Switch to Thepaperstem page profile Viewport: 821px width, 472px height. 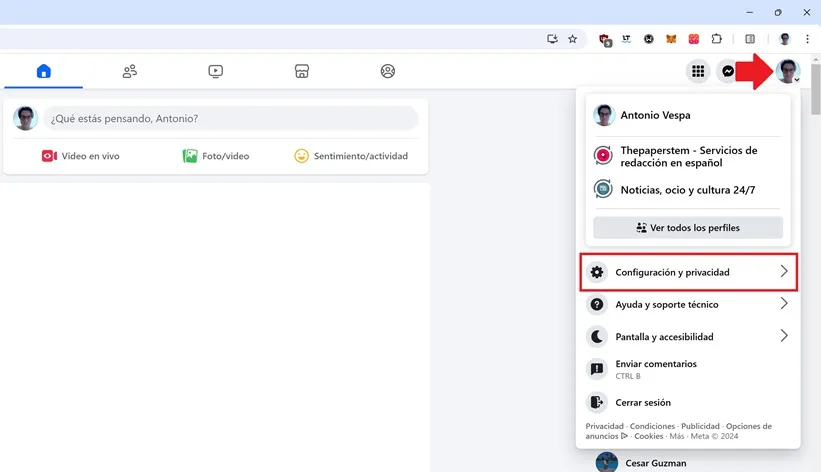click(688, 156)
